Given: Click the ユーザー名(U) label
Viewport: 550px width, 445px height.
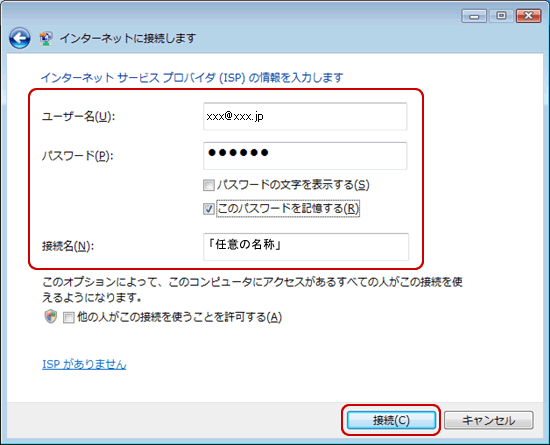Looking at the screenshot, I should (79, 116).
